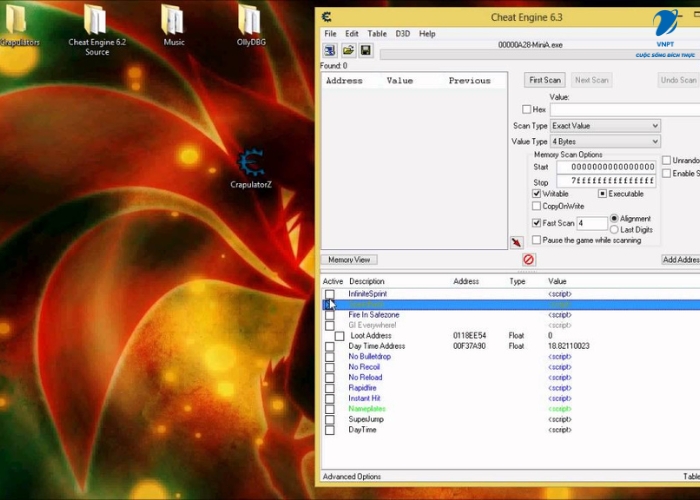
Task: Click the scan progress bar
Action: [x=540, y=54]
